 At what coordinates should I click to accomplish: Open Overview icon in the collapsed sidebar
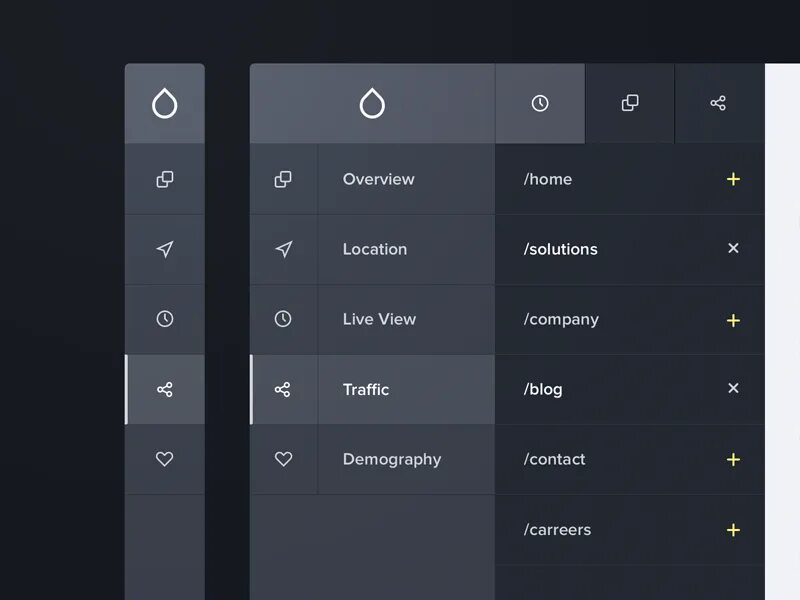[x=164, y=179]
